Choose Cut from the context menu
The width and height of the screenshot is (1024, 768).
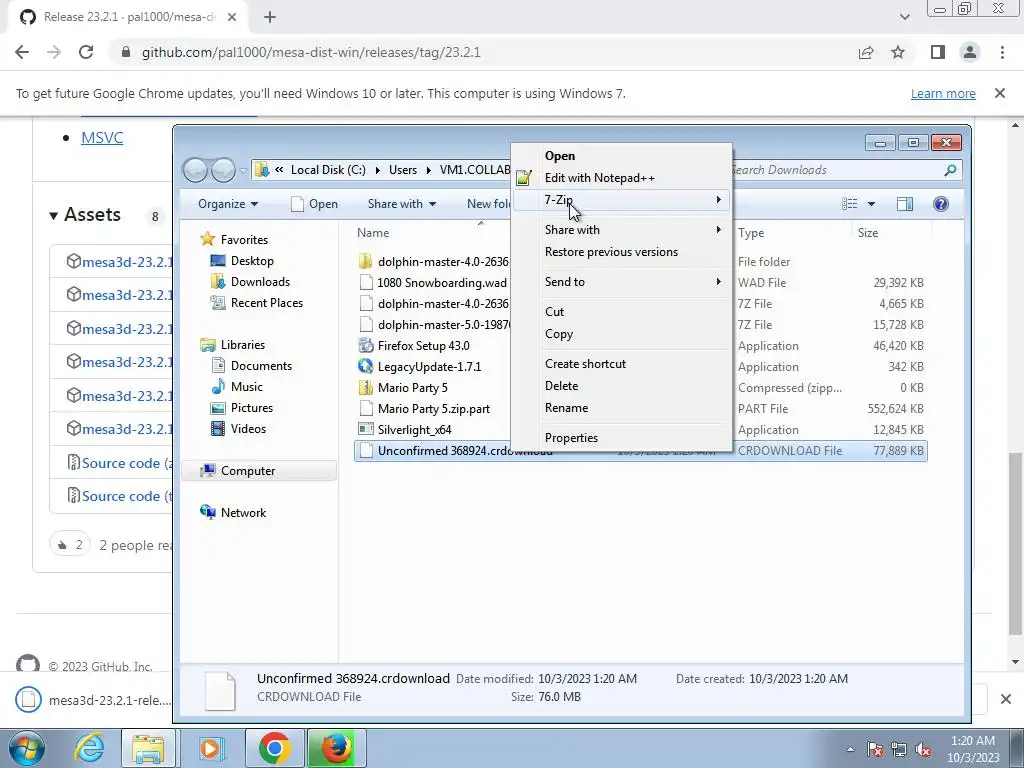(x=621, y=312)
